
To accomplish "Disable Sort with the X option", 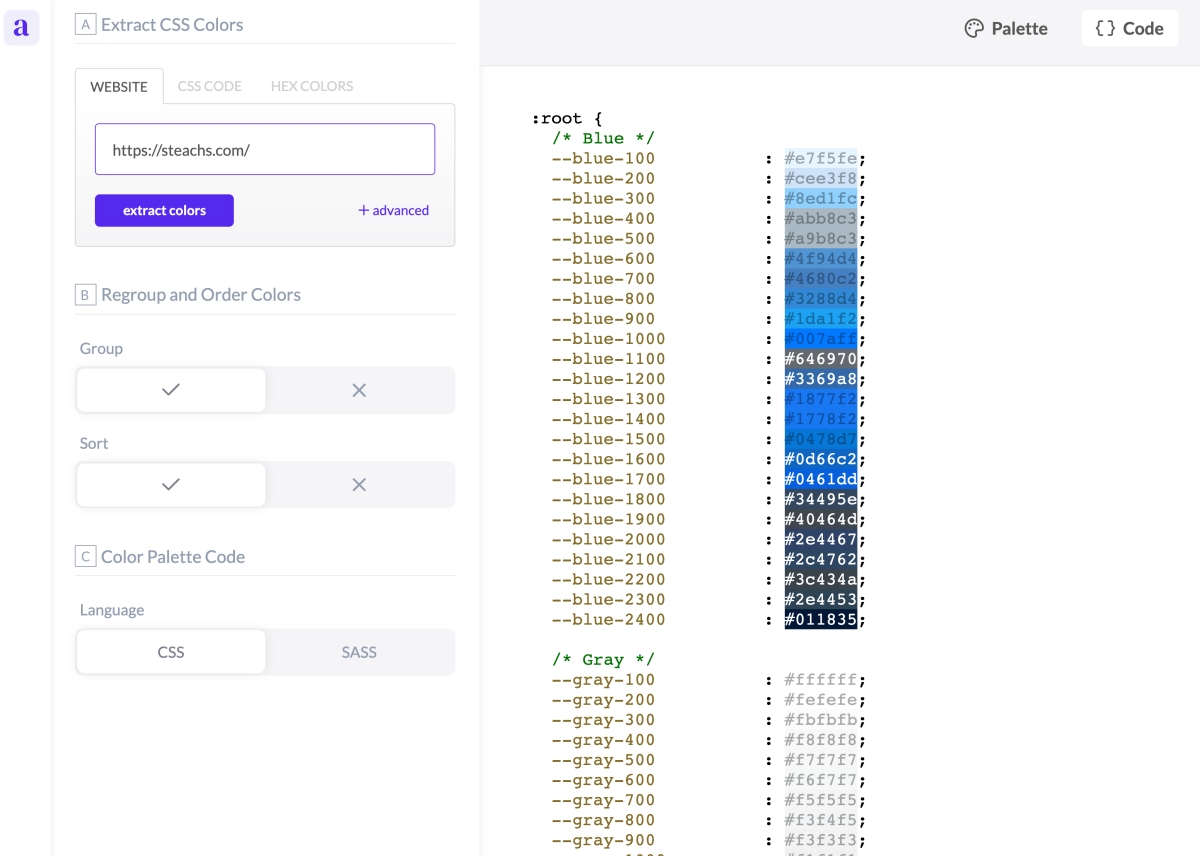I will pos(359,485).
